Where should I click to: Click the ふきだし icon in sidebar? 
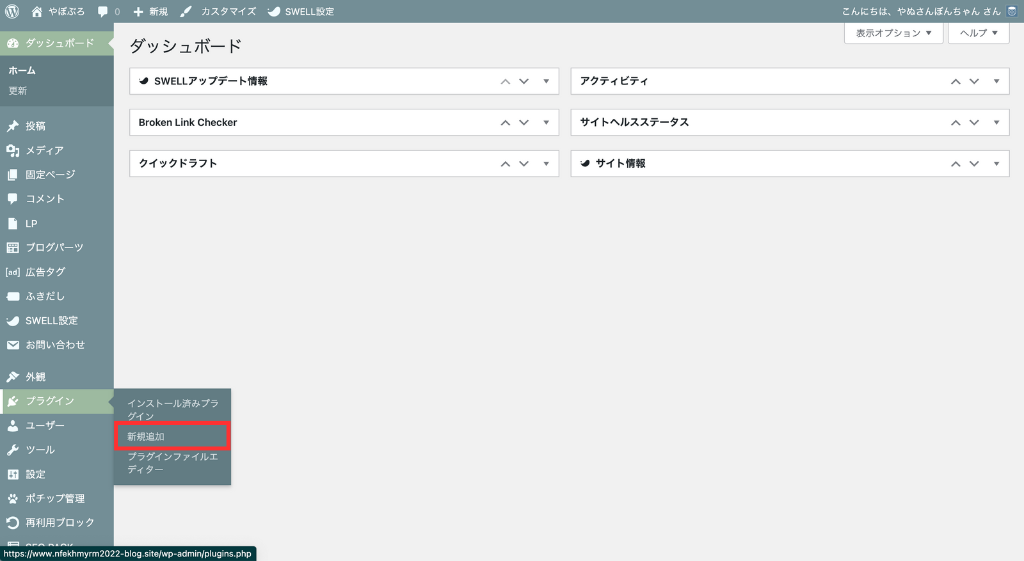click(x=12, y=296)
